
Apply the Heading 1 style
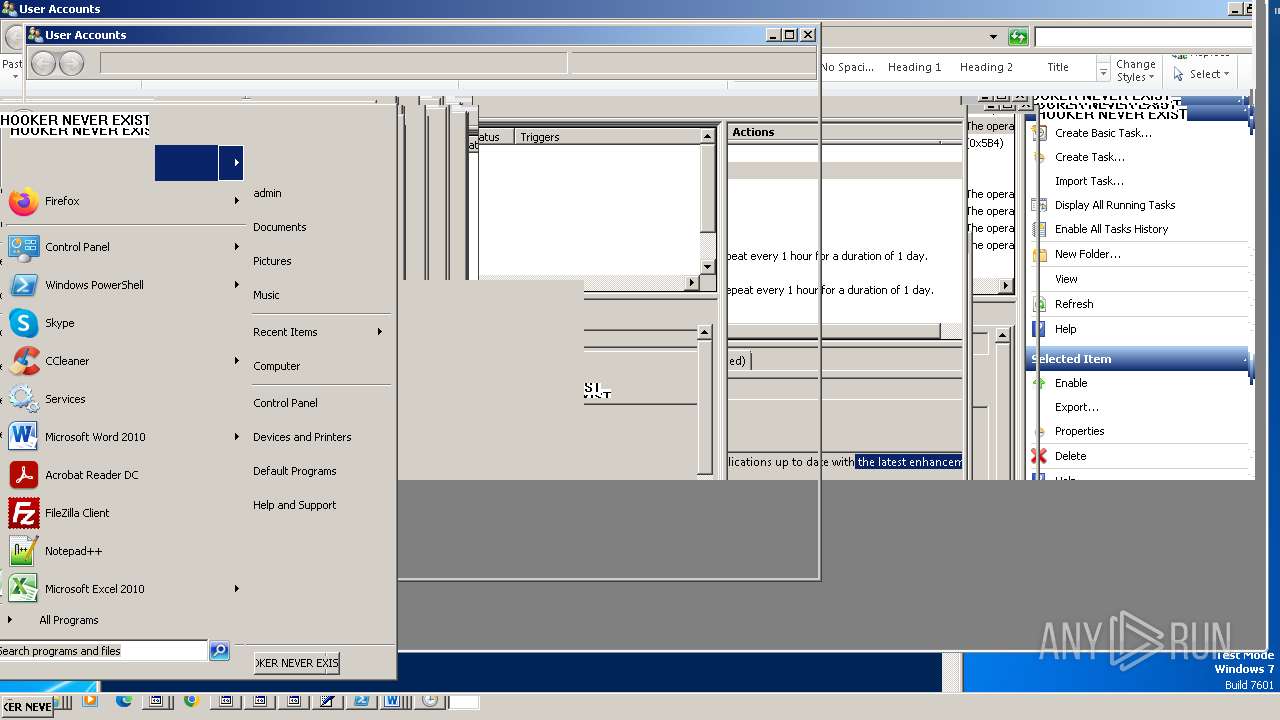coord(914,67)
